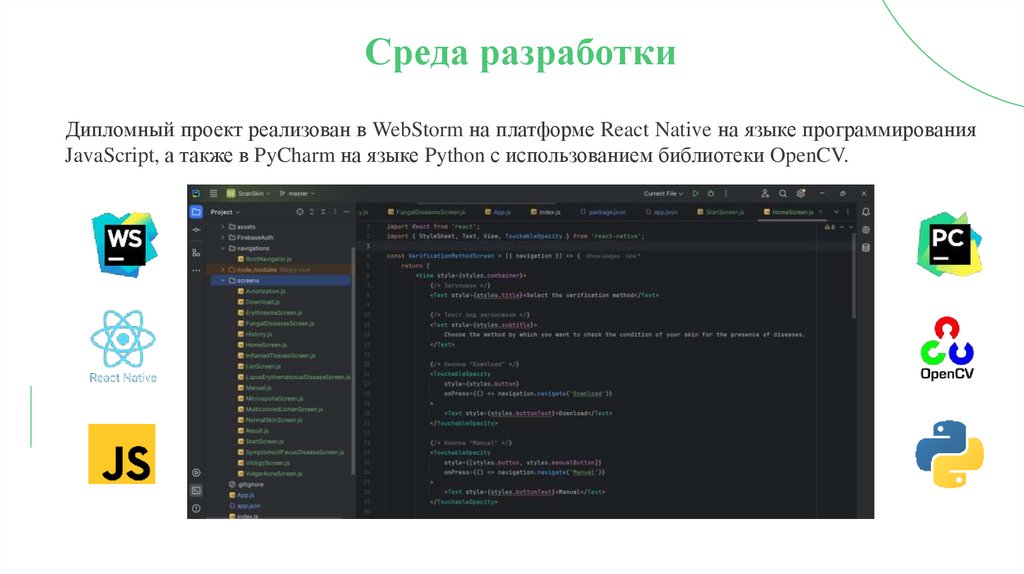This screenshot has width=1024, height=574.
Task: Select VulgarAcneScreen.js in the project tree
Action: tap(270, 473)
